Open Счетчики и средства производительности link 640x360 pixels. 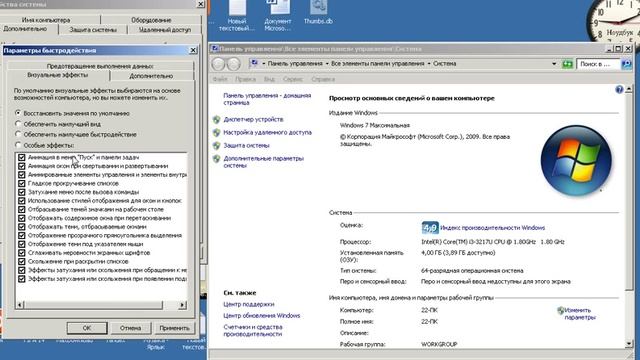tap(253, 330)
